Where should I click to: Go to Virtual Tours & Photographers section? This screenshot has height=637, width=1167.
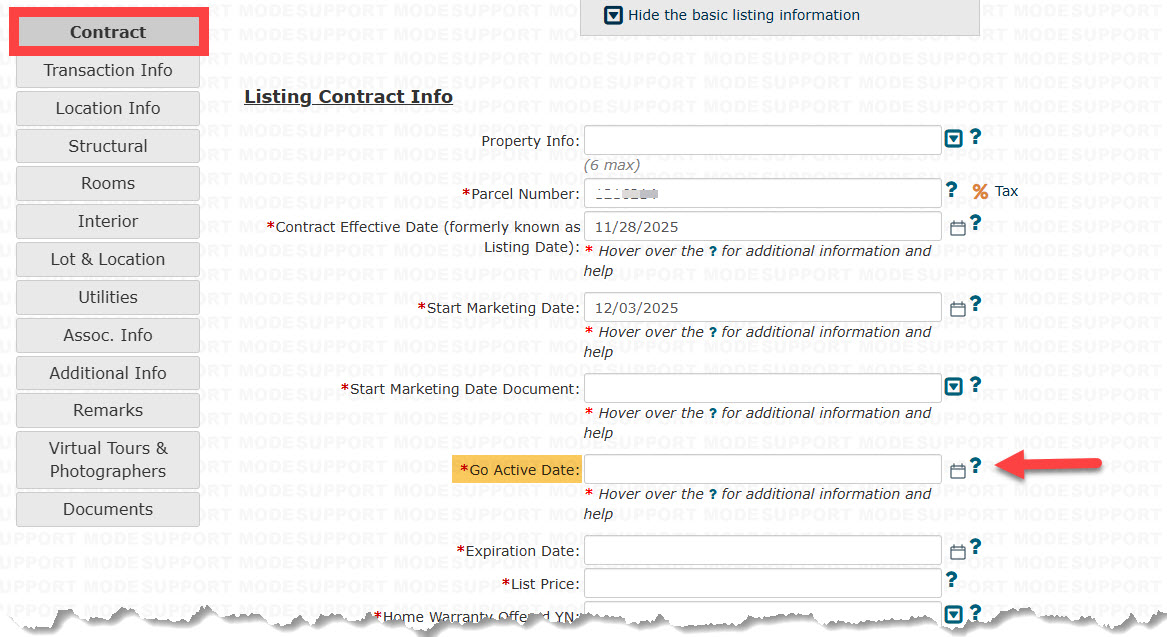(x=108, y=460)
